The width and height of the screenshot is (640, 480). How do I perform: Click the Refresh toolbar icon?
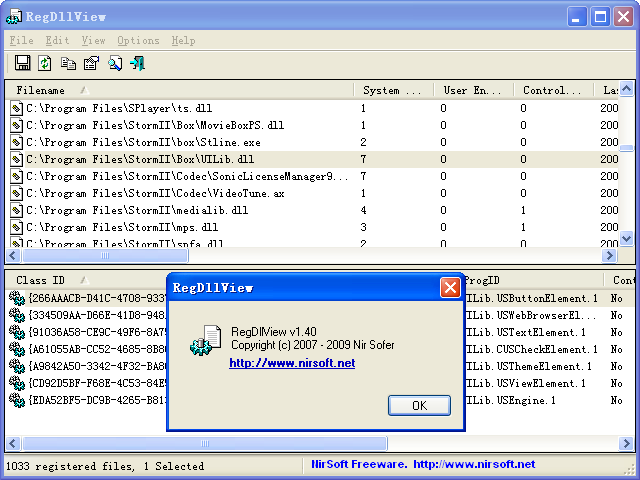tap(44, 64)
